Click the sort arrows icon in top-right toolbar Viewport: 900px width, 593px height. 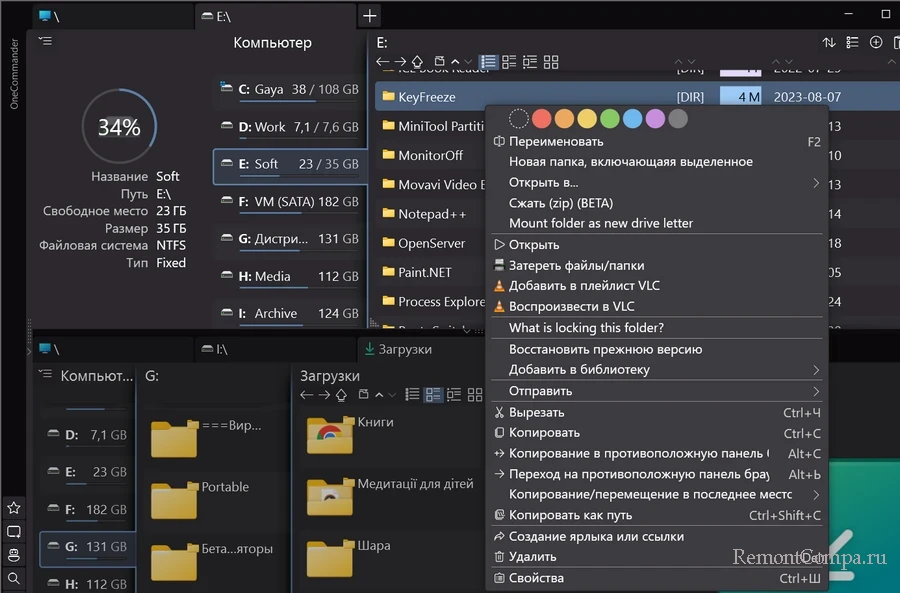[828, 42]
